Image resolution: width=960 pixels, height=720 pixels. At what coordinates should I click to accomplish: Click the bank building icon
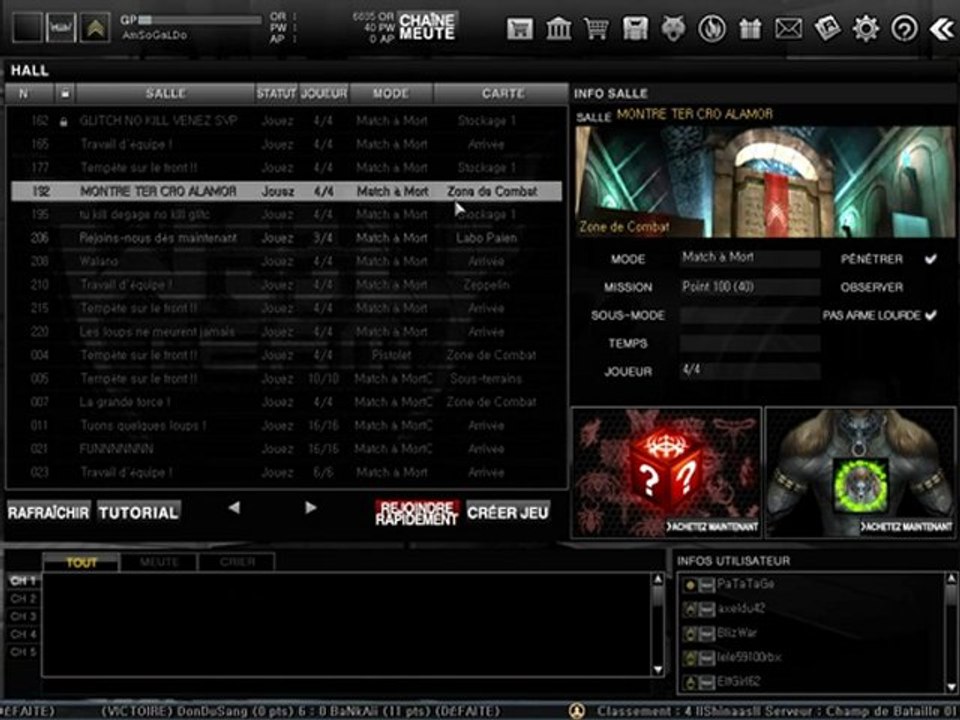(x=559, y=28)
